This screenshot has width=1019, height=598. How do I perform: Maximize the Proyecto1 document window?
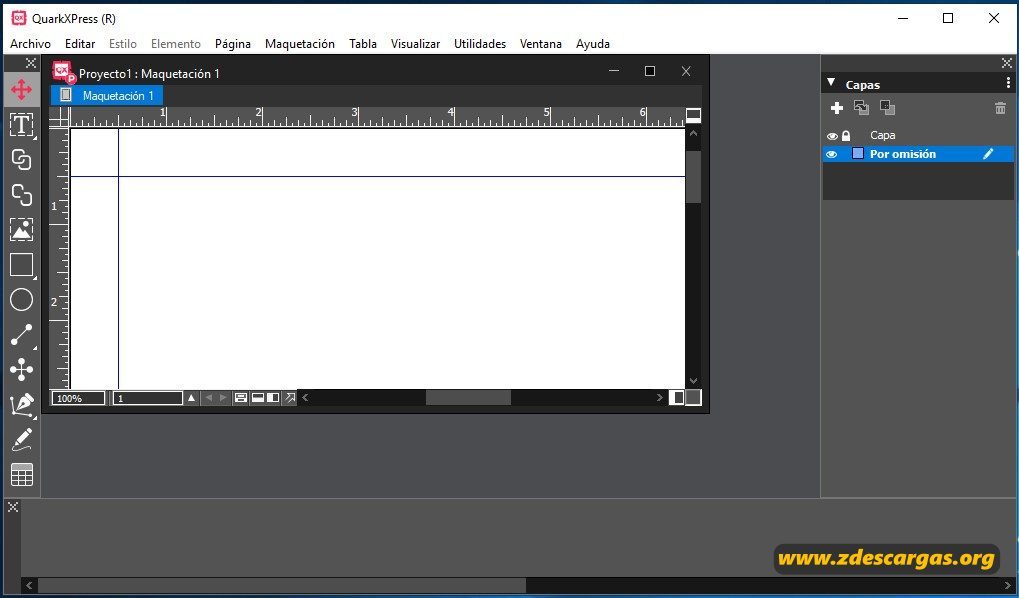649,72
